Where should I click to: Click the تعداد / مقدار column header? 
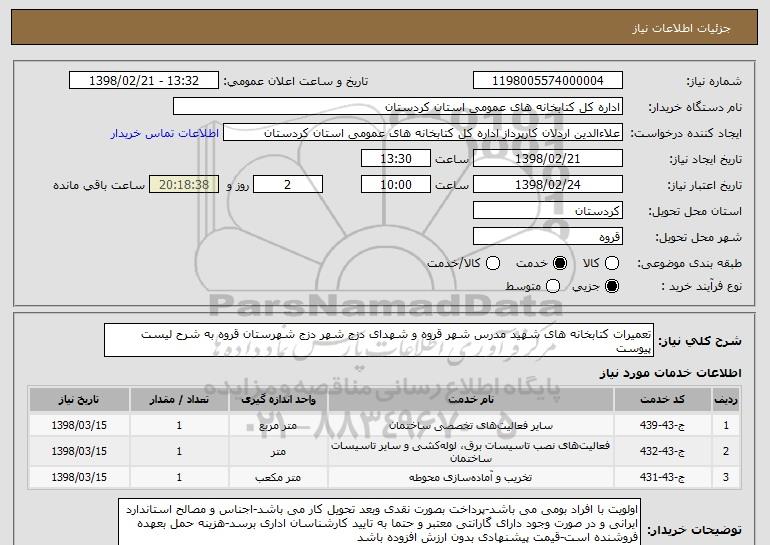pyautogui.click(x=179, y=400)
